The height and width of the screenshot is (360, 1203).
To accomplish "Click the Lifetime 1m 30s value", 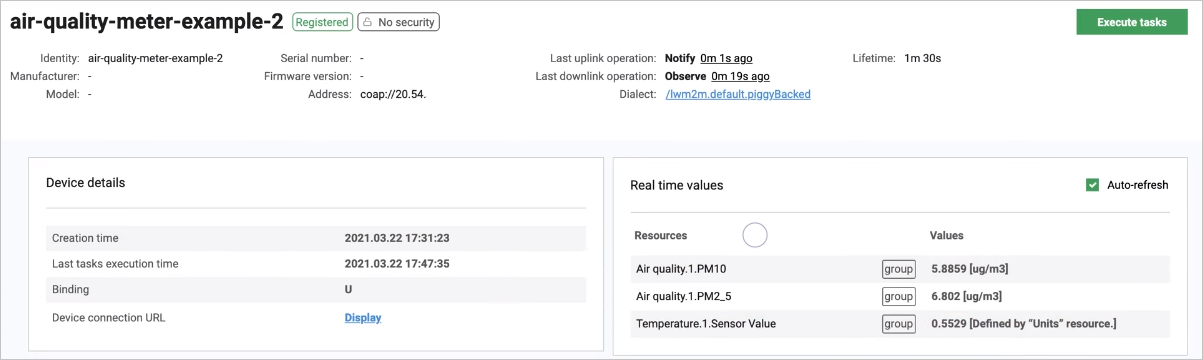I will tap(922, 58).
